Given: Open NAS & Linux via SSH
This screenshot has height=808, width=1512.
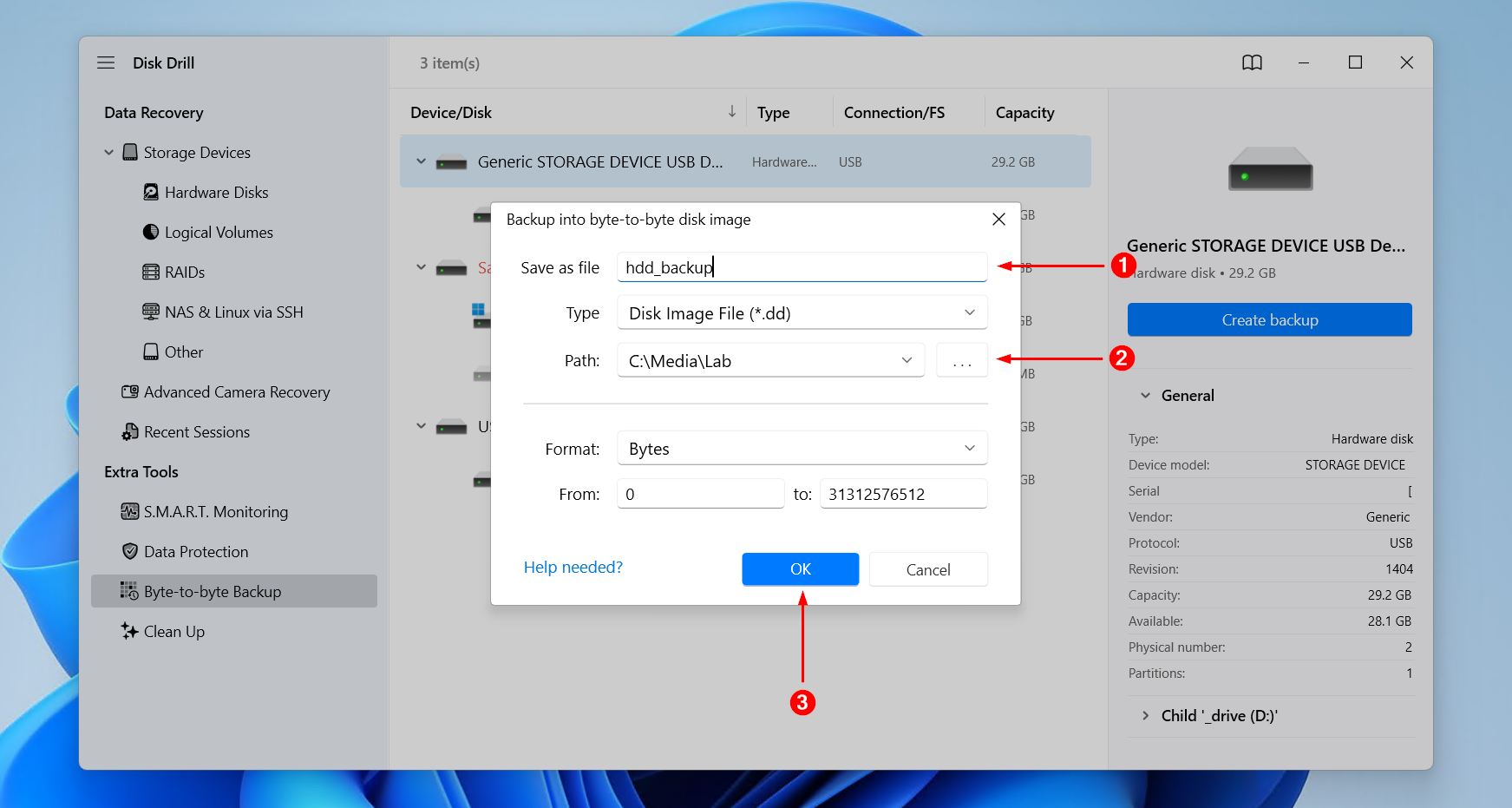Looking at the screenshot, I should pos(233,312).
